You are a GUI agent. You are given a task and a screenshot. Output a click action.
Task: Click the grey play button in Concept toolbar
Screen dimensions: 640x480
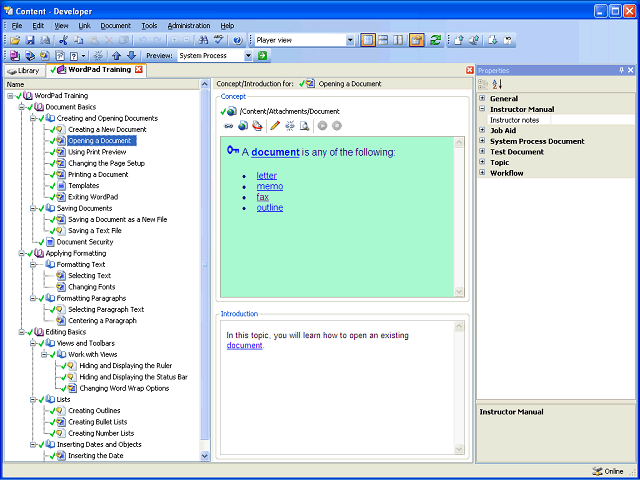pos(322,126)
